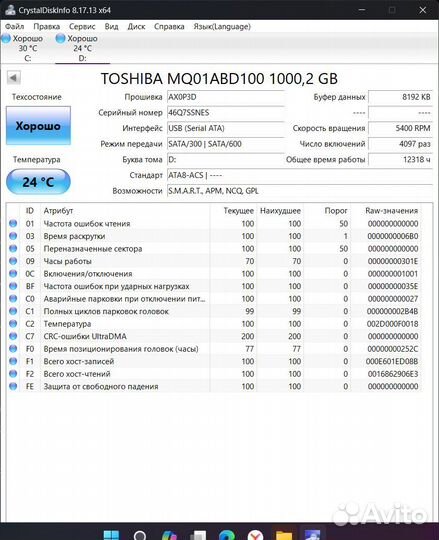Click status circle for Полных циклов парковок
The height and width of the screenshot is (540, 439).
13,311
